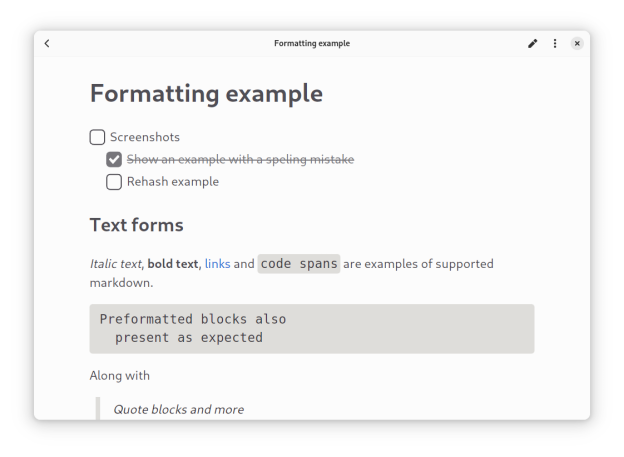Click the struck-through task text
The image size is (624, 457).
click(x=240, y=159)
